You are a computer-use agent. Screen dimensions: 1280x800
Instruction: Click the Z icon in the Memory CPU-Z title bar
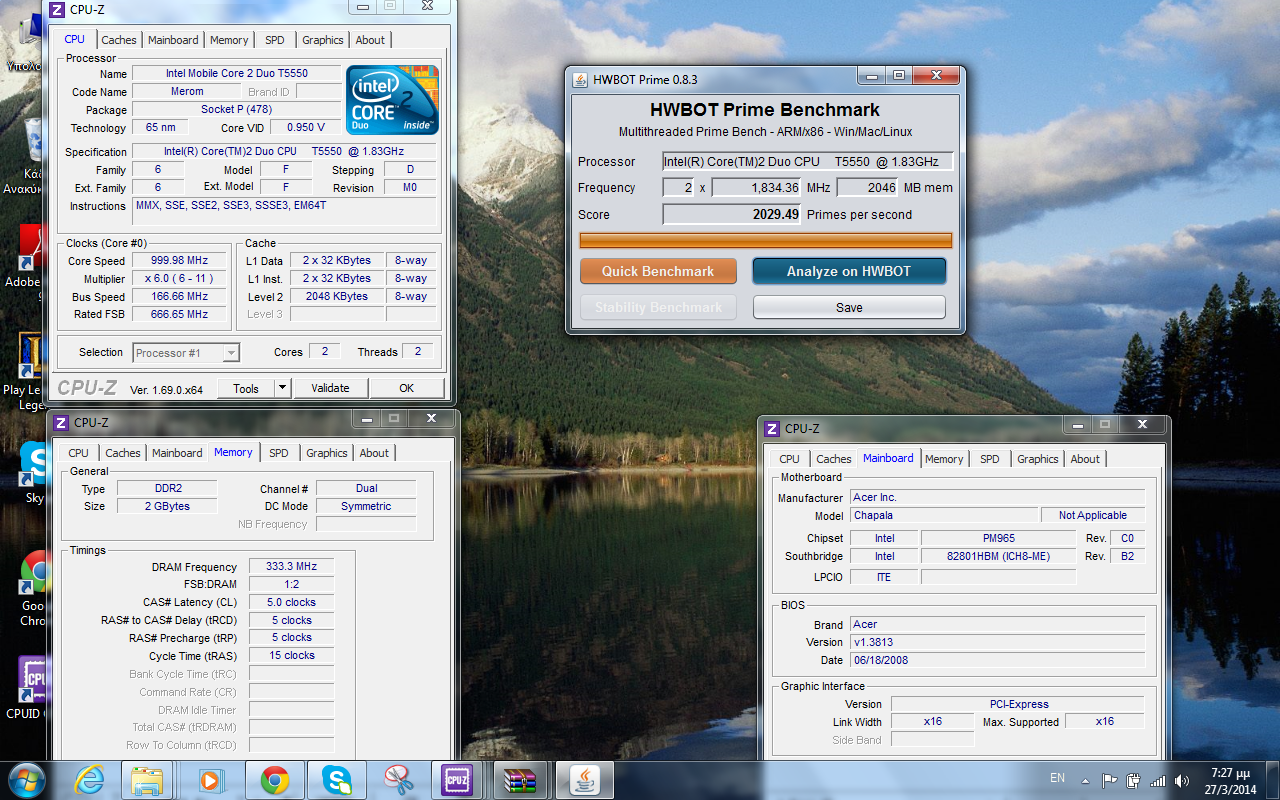pos(60,422)
